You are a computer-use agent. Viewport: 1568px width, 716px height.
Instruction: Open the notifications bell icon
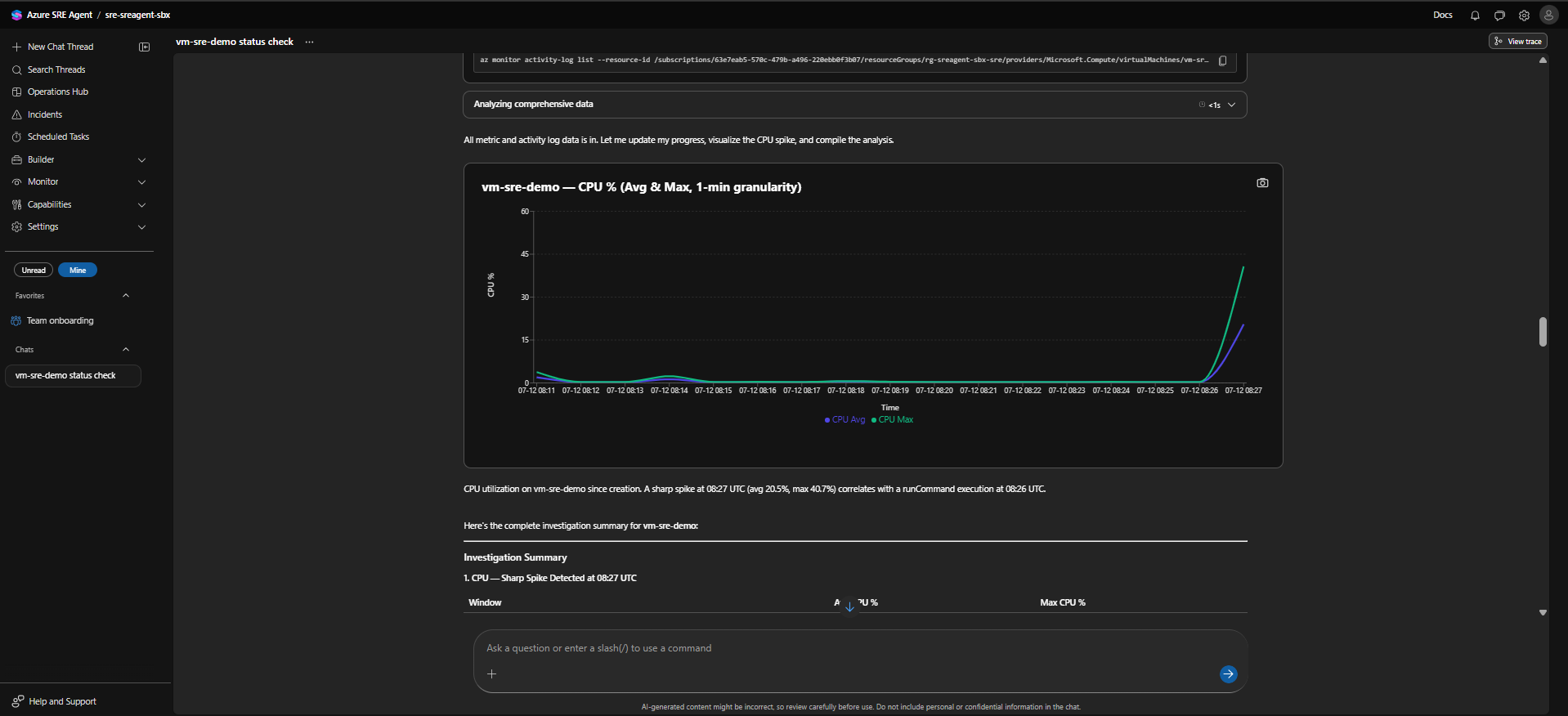pos(1475,15)
